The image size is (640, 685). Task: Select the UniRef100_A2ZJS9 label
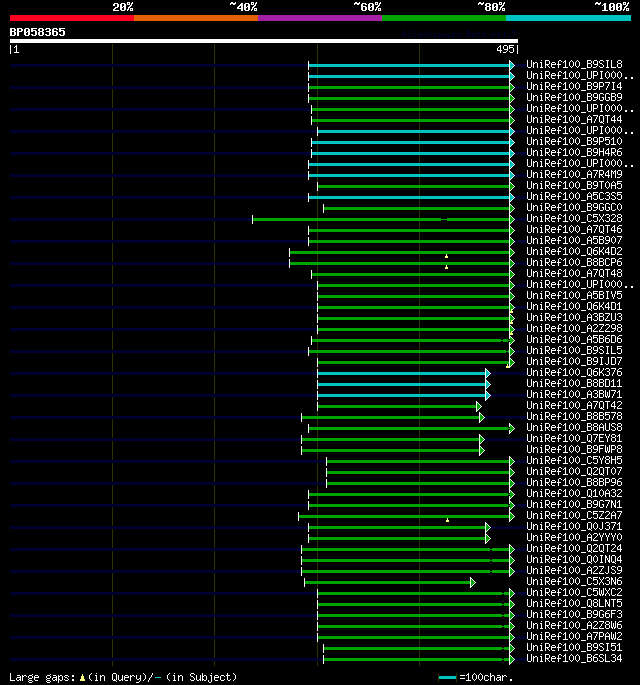[574, 571]
